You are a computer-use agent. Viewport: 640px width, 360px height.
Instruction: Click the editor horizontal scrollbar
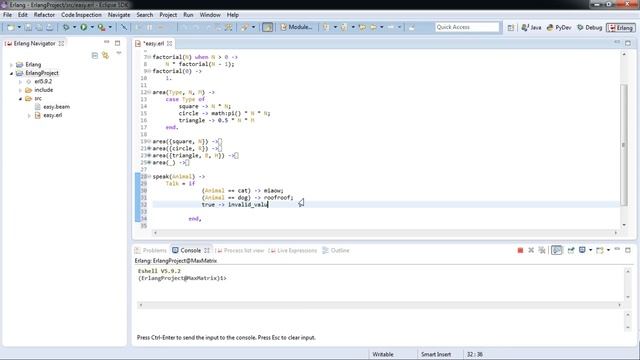coord(385,233)
